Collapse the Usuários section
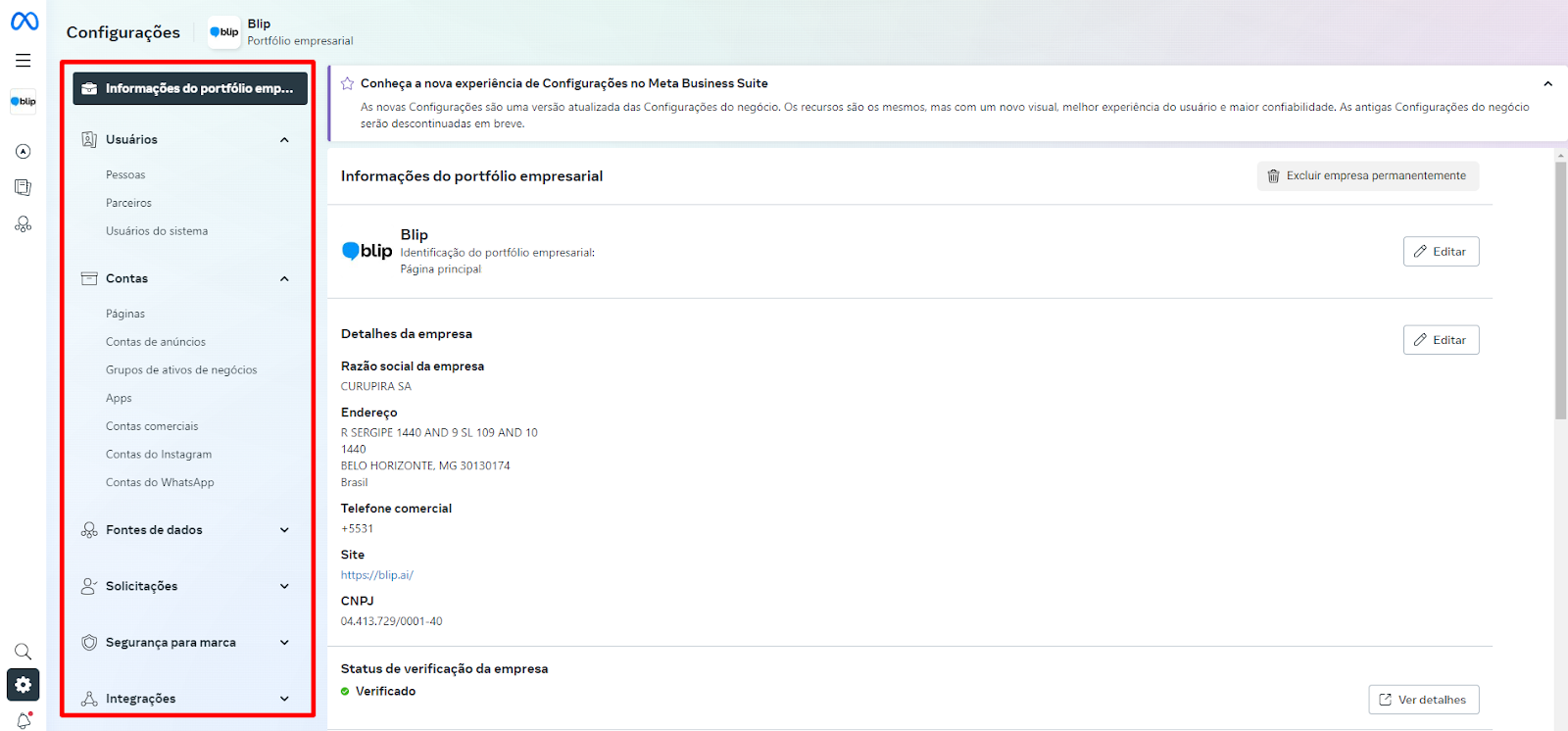This screenshot has width=1568, height=731. pos(284,140)
